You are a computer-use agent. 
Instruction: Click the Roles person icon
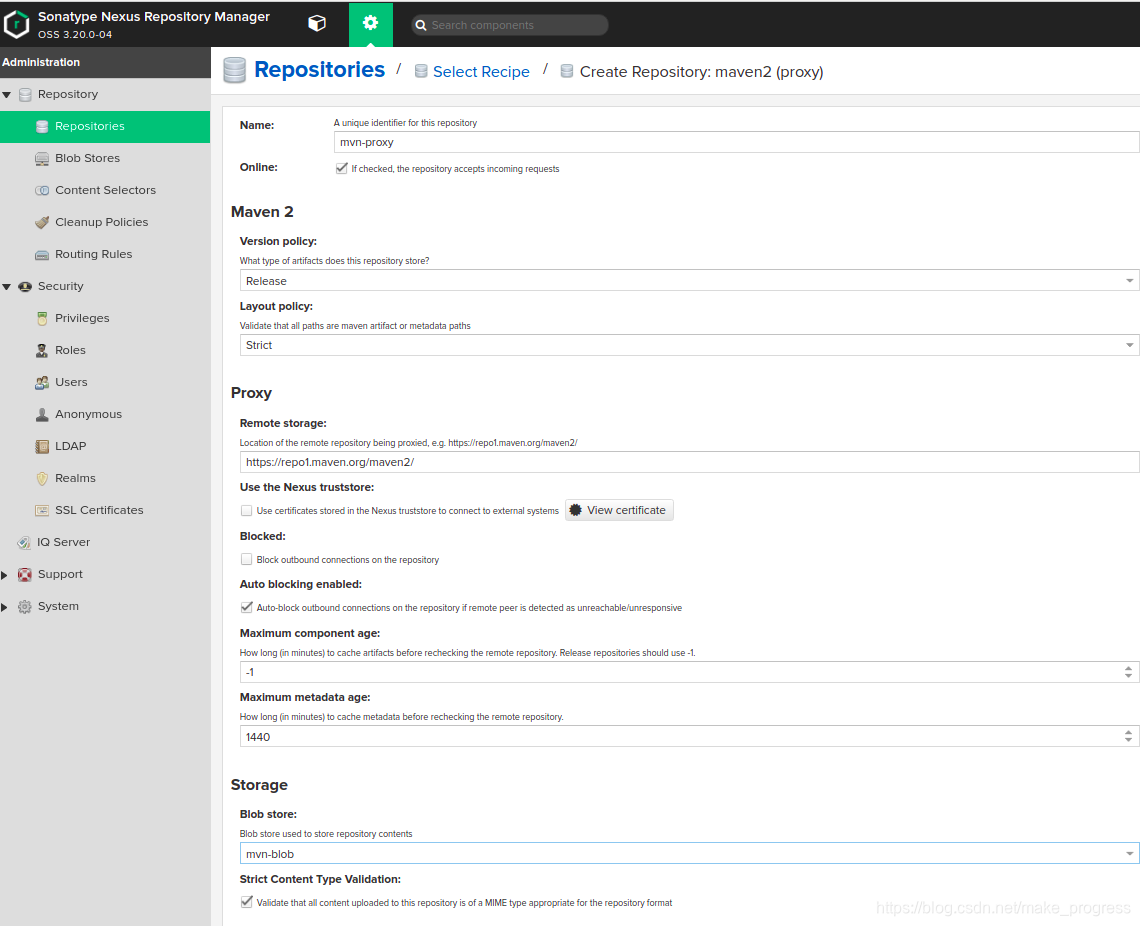(x=42, y=350)
